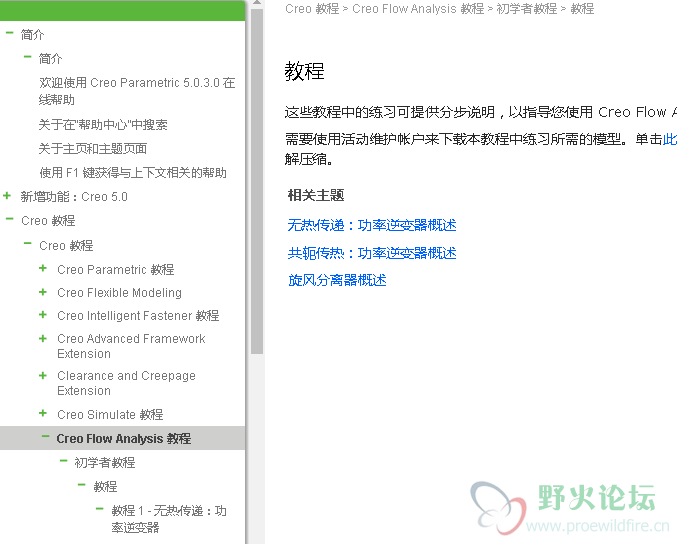Click the navigation tree vertical scrollbar thumb

pos(257,181)
